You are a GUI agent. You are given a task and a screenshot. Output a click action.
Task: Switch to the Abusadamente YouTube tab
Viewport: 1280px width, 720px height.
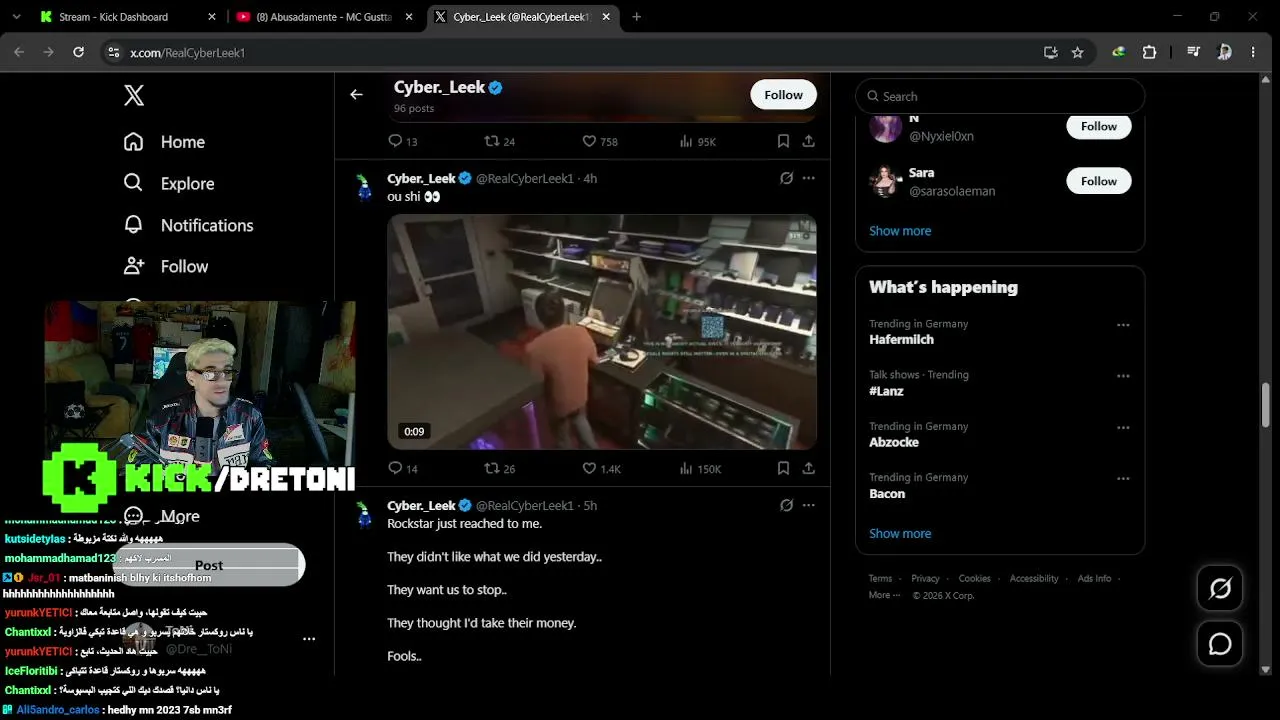point(325,17)
